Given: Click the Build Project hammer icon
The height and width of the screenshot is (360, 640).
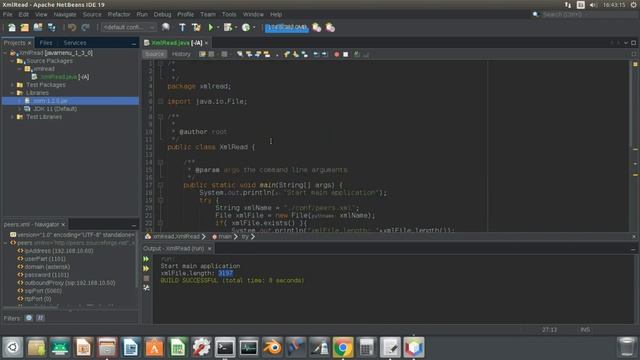Looking at the screenshot, I should (182, 27).
